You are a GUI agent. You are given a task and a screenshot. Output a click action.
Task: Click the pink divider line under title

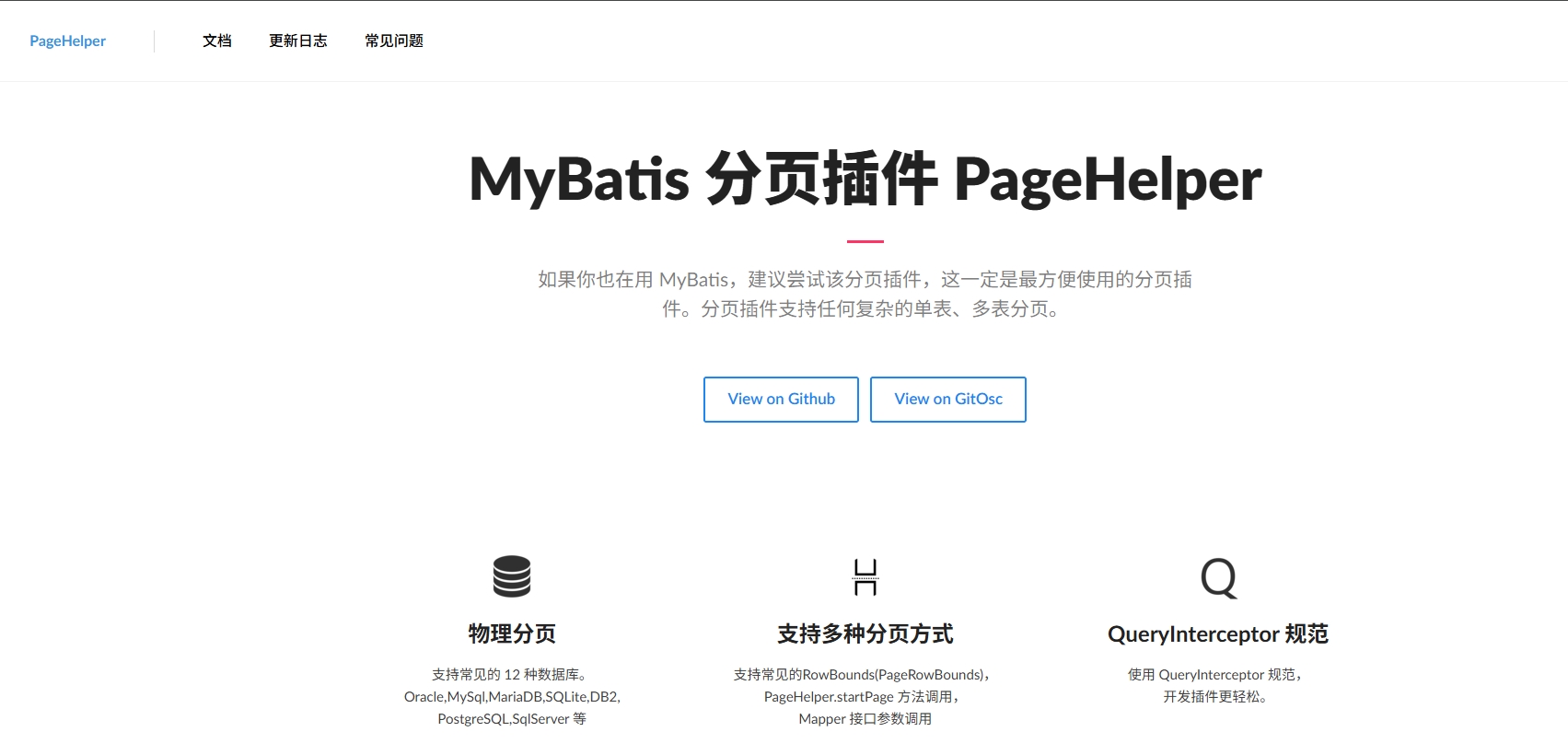(x=865, y=241)
